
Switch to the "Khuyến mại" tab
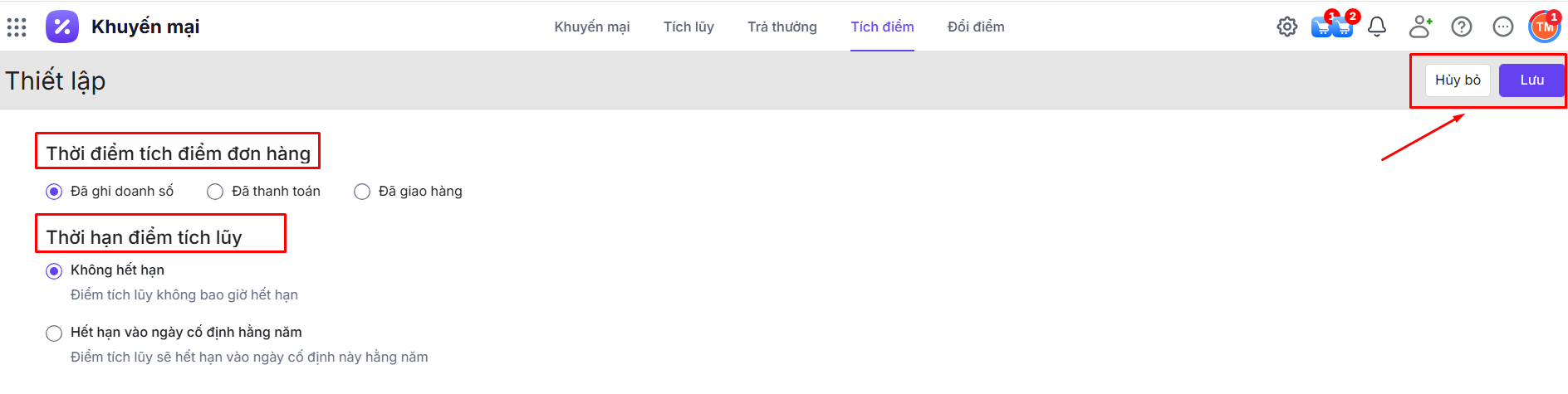coord(591,27)
